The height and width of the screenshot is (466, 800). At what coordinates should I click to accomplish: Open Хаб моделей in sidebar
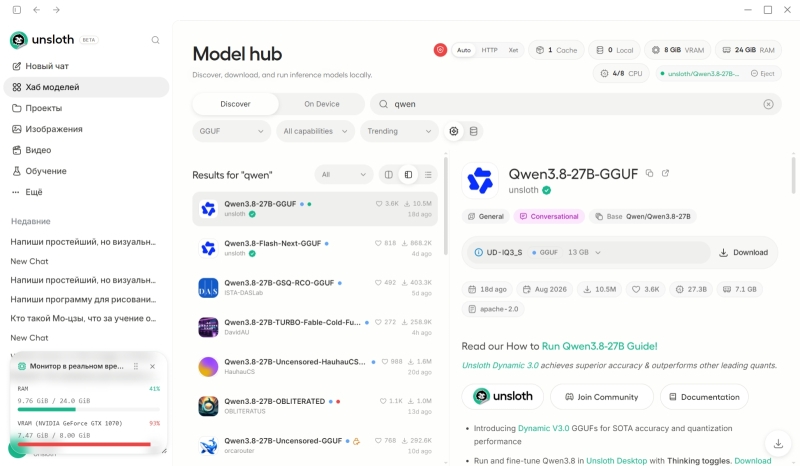click(x=86, y=87)
